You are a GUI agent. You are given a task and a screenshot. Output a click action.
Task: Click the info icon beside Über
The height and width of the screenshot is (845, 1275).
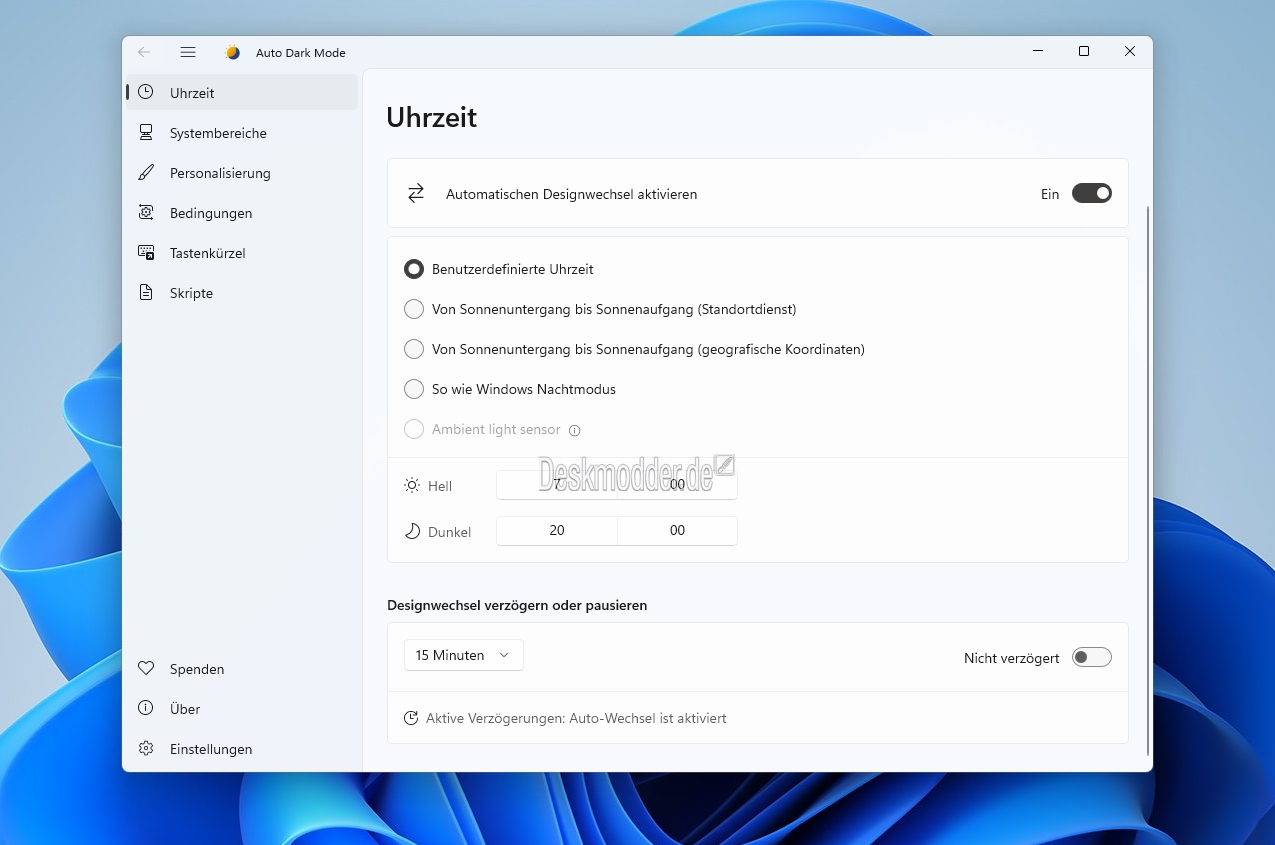146,708
